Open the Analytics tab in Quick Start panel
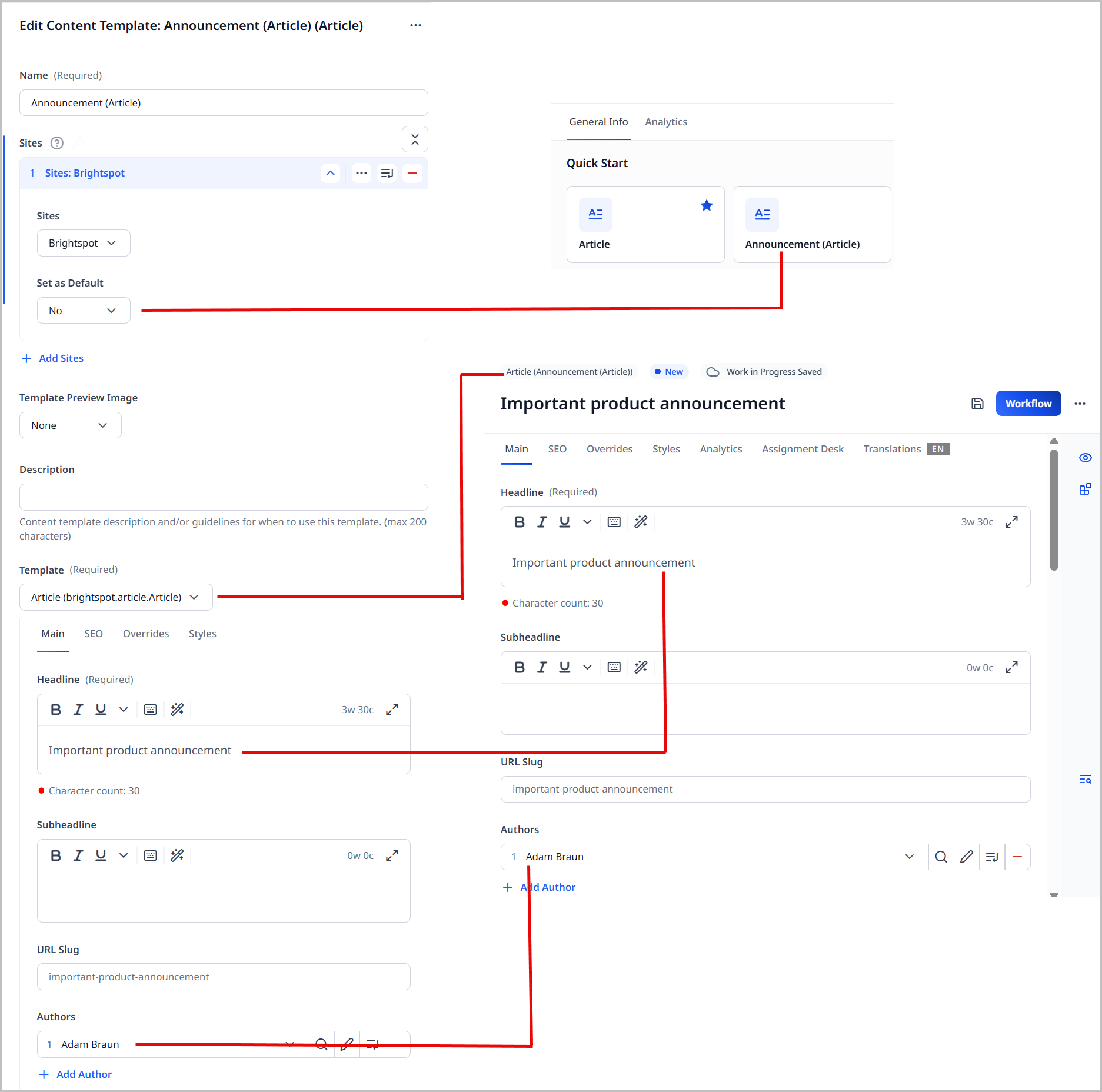Screen dimensions: 1102x1092 [x=665, y=122]
